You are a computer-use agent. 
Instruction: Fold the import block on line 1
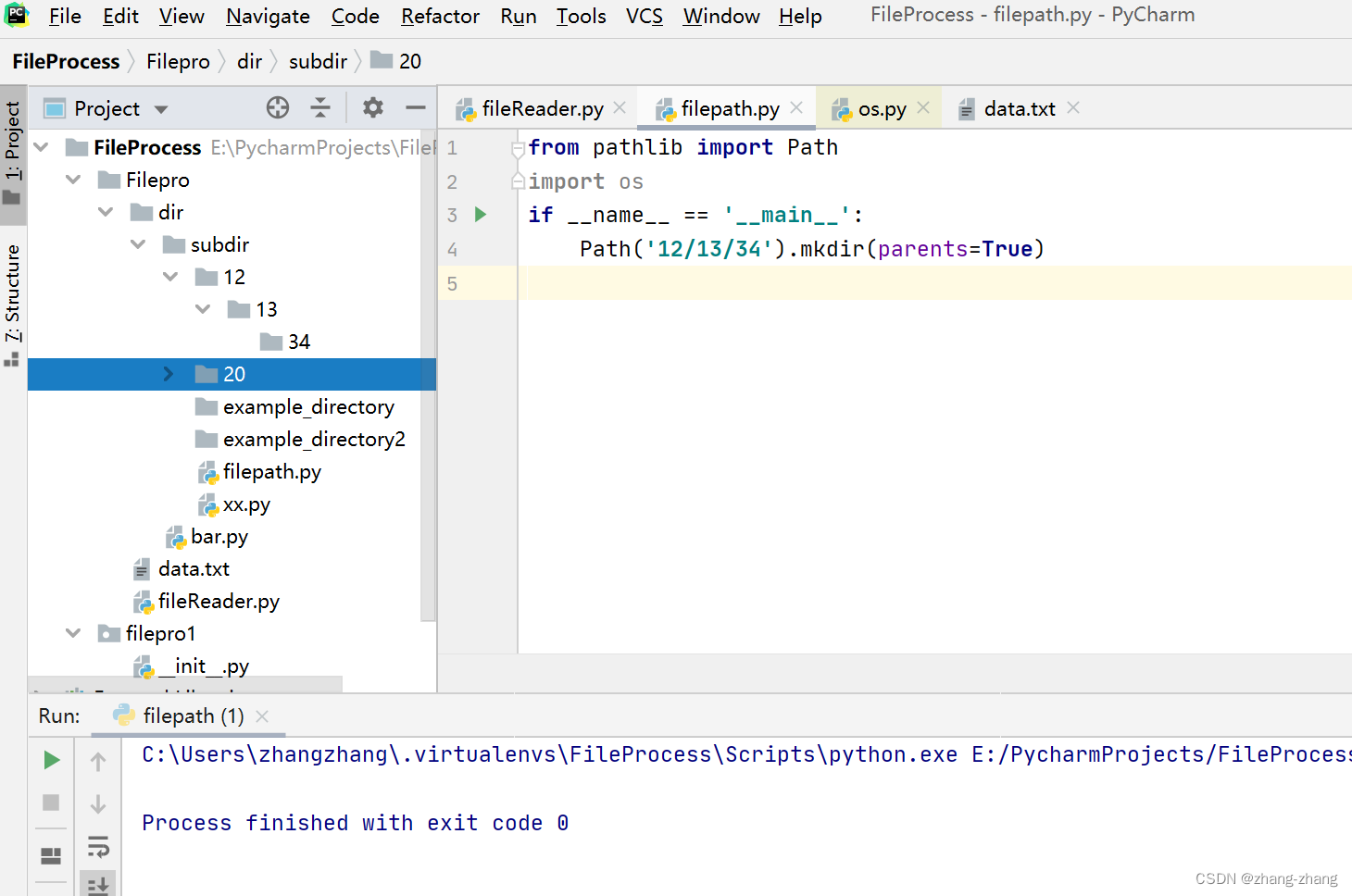pos(519,148)
